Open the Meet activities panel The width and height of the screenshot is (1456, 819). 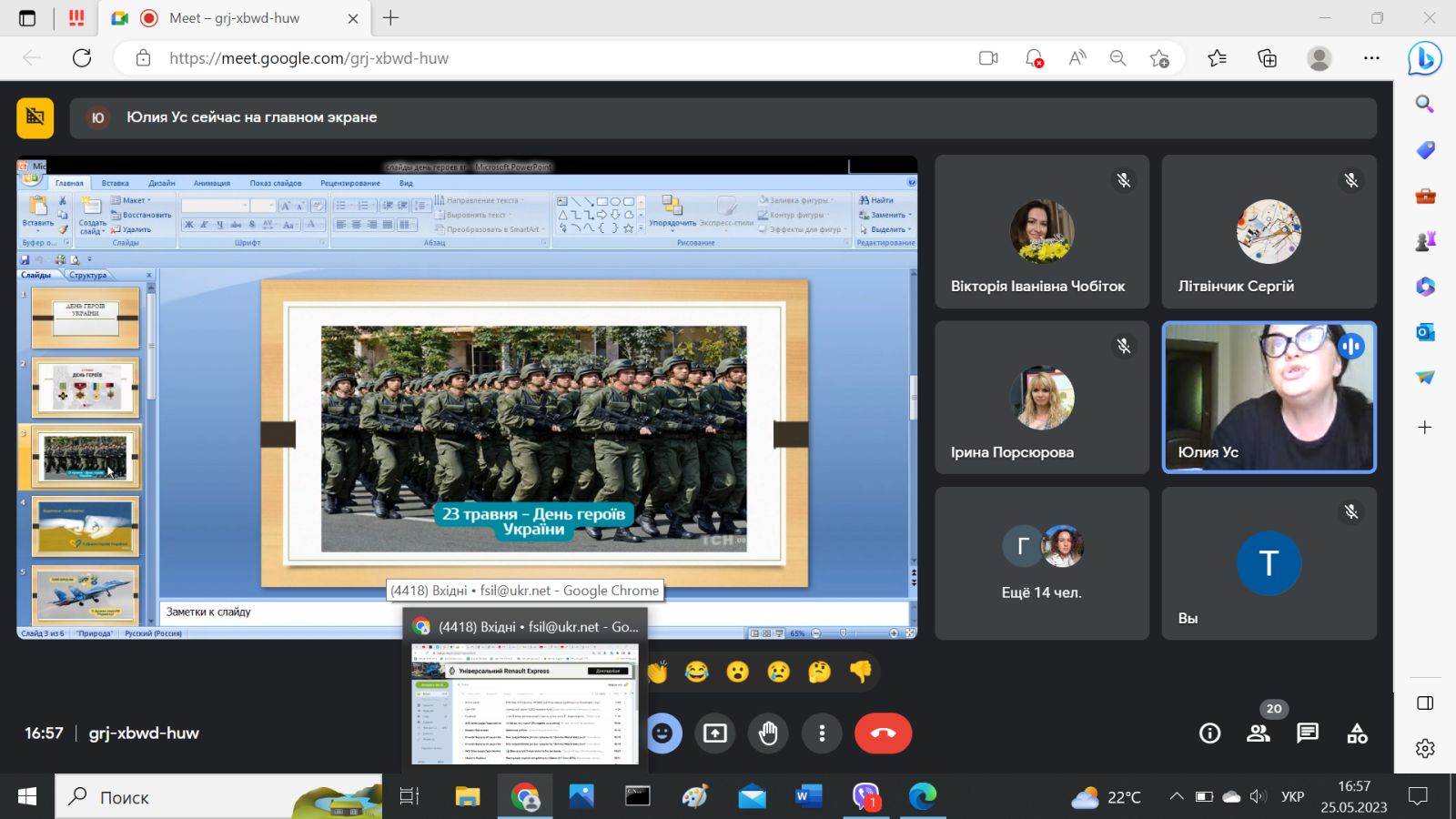pos(1357,733)
